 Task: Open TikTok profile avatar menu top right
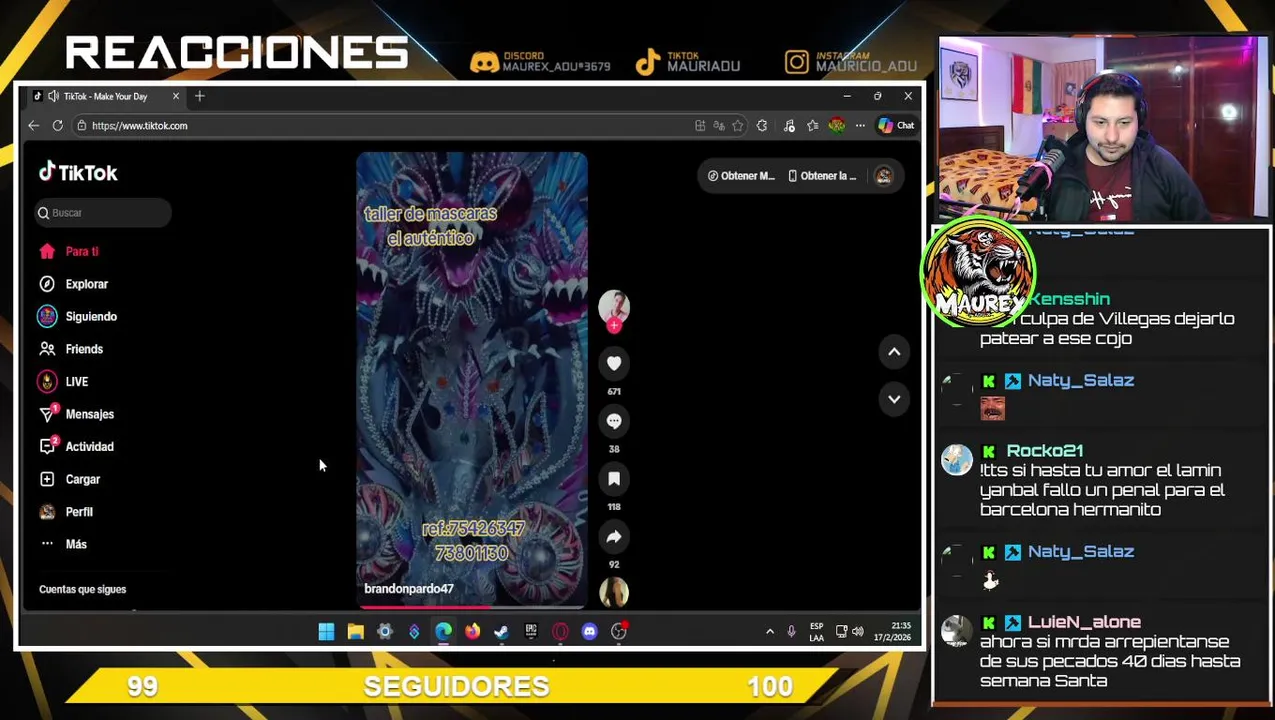pyautogui.click(x=884, y=176)
